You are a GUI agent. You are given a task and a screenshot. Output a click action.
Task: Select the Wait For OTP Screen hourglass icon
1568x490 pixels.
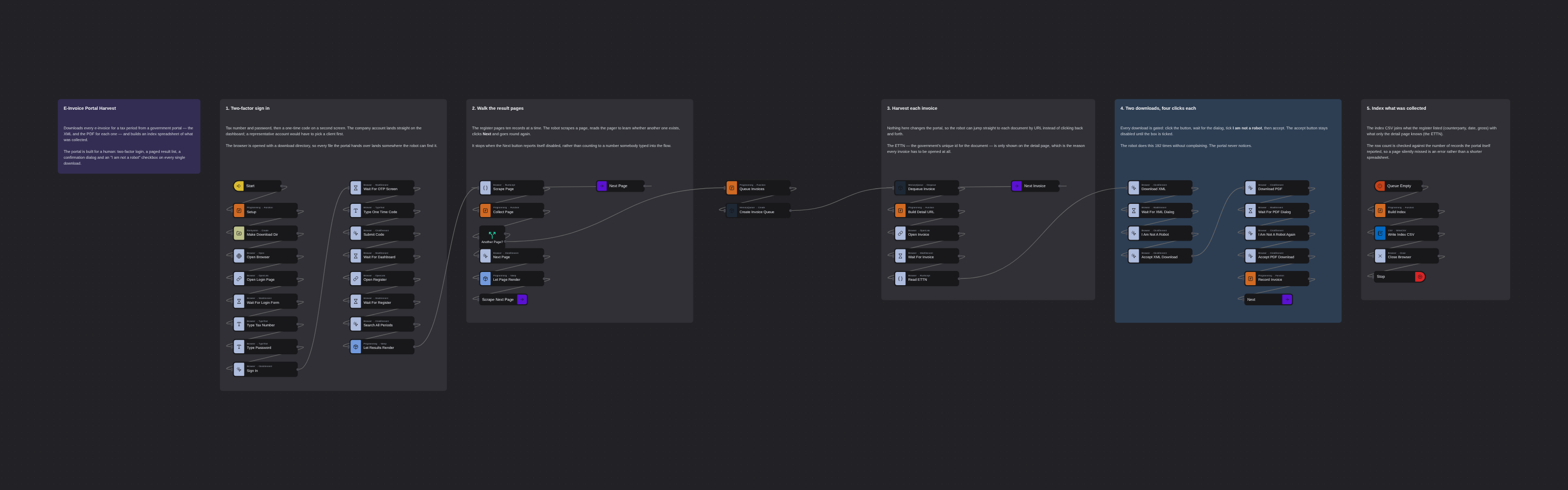click(x=355, y=188)
